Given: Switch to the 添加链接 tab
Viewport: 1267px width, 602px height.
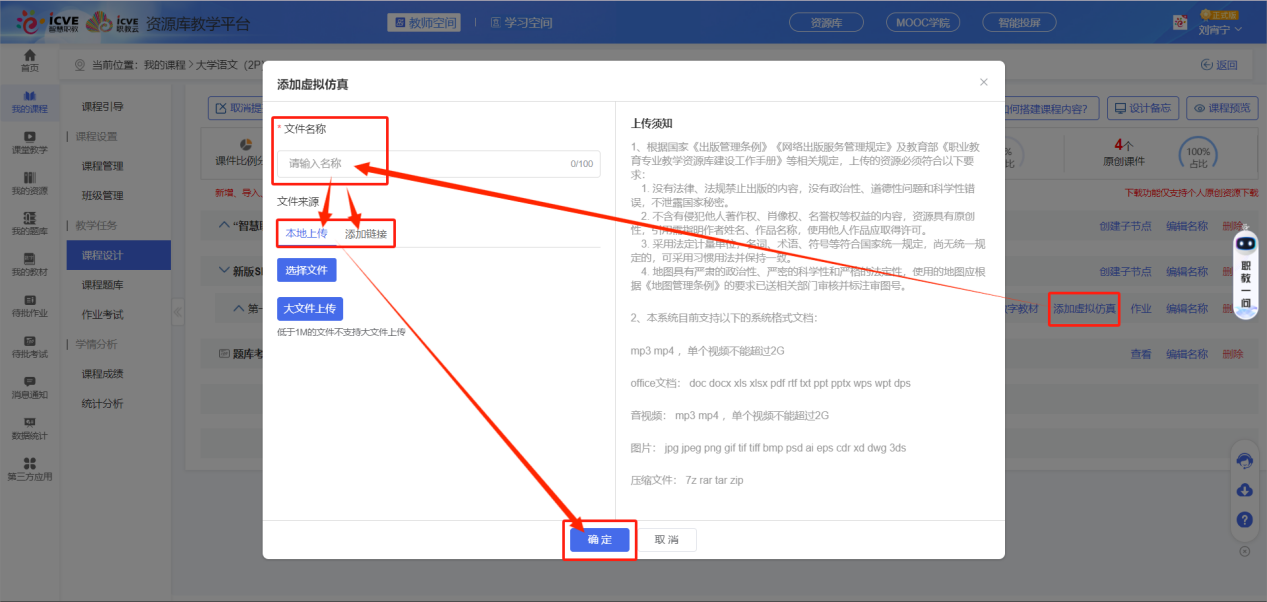Looking at the screenshot, I should coord(365,234).
